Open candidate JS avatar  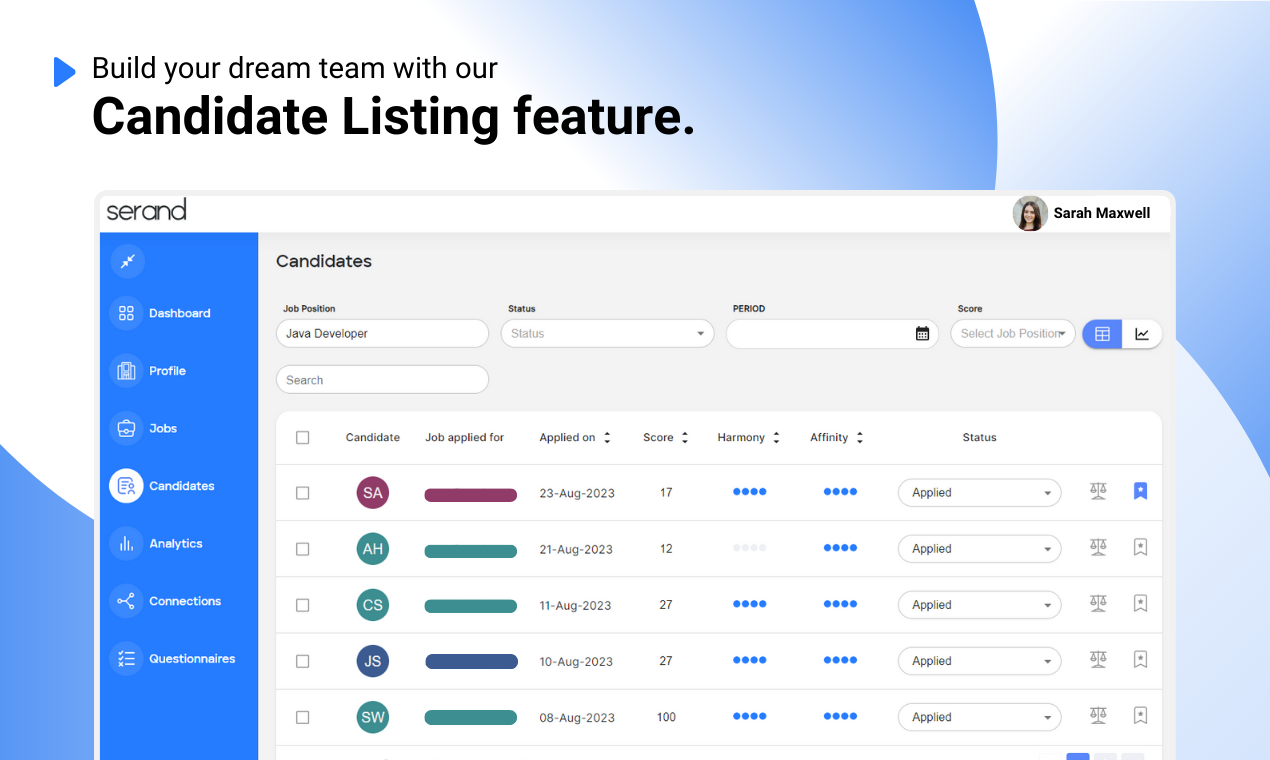[373, 661]
